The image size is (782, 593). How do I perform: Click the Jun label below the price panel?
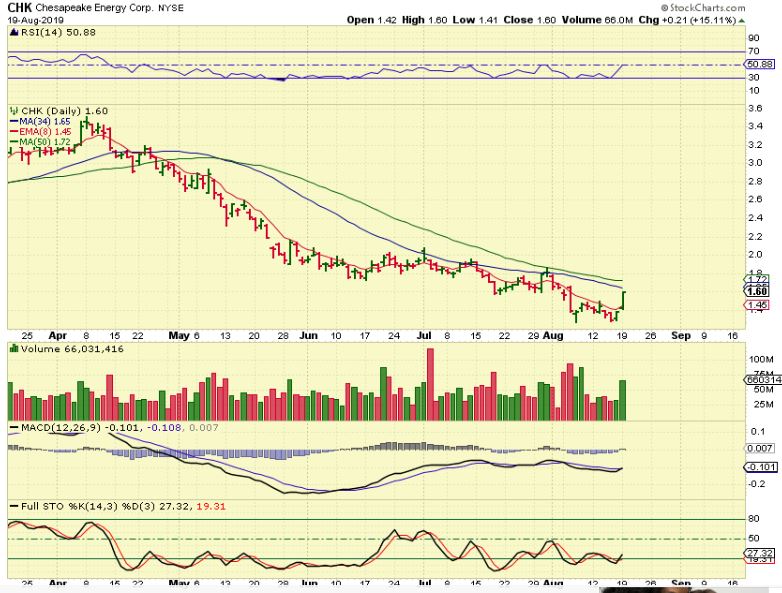click(x=309, y=336)
